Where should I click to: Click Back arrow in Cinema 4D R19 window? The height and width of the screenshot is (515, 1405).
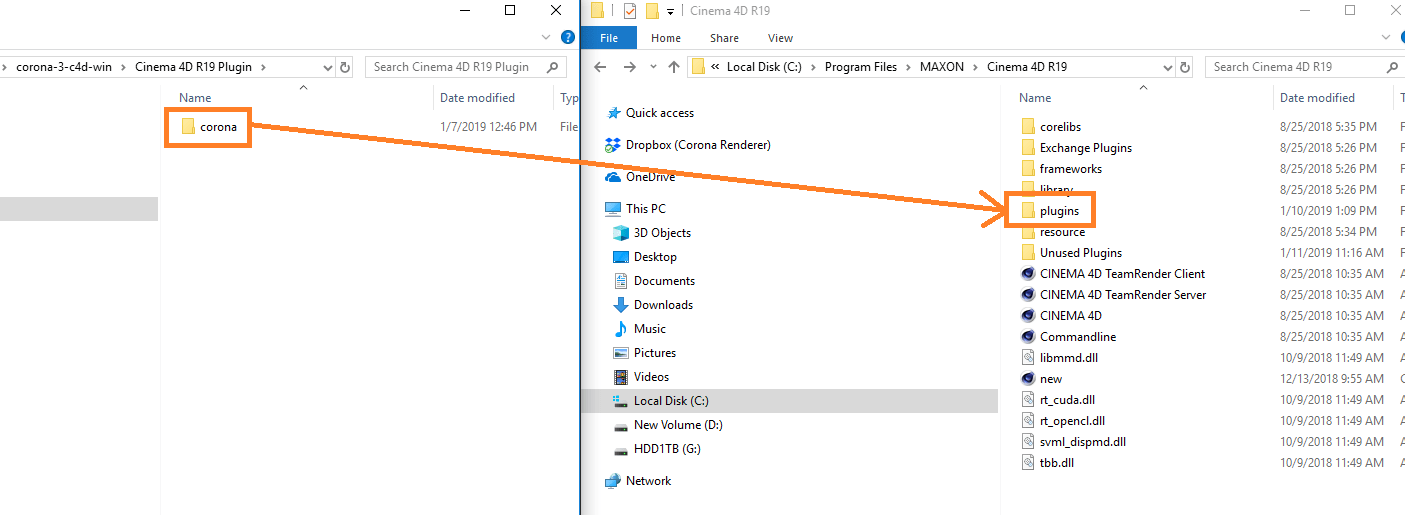pyautogui.click(x=600, y=67)
